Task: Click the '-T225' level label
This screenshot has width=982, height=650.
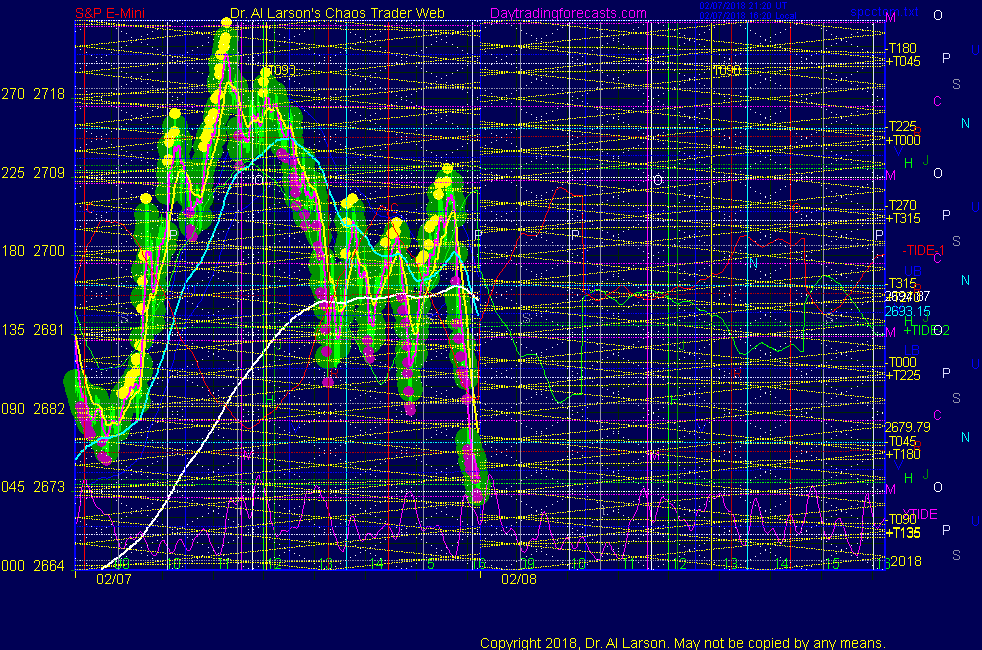Action: point(902,126)
